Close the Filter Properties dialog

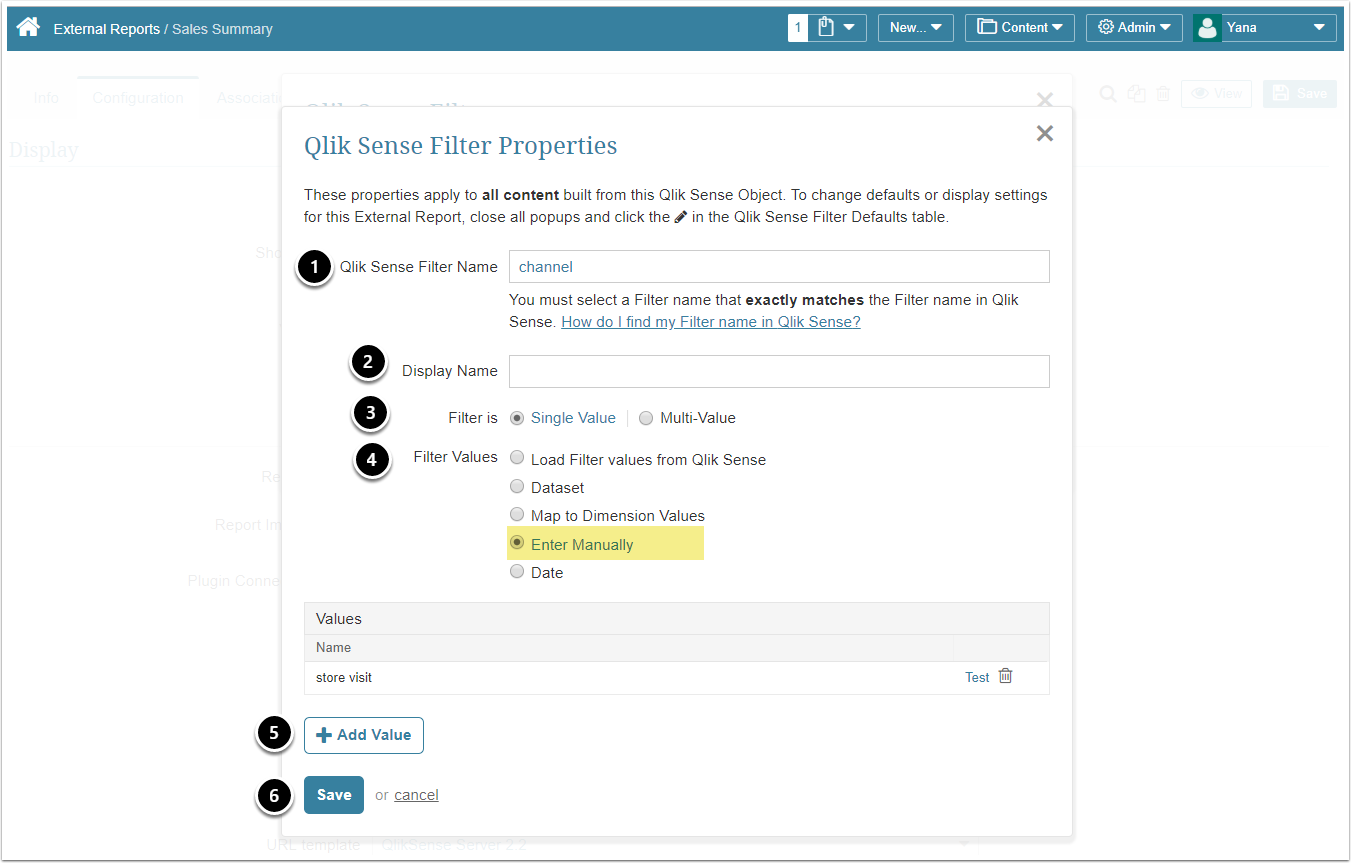[x=1045, y=134]
